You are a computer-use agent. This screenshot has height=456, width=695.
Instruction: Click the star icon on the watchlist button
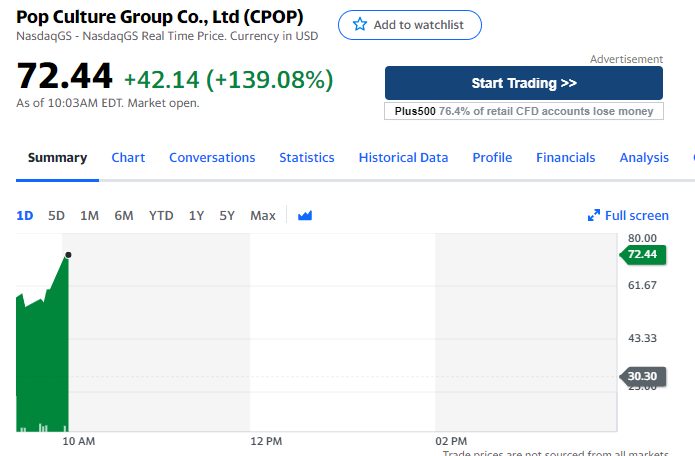[x=360, y=24]
